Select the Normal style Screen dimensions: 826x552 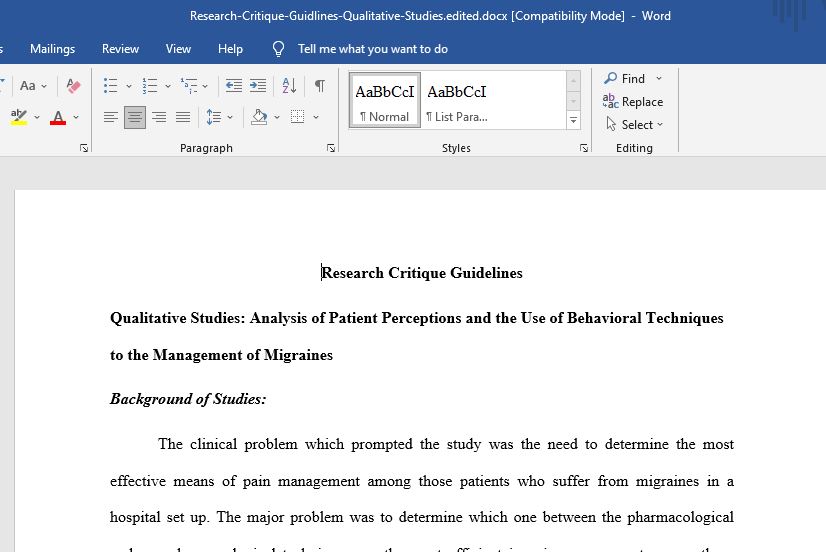[385, 100]
